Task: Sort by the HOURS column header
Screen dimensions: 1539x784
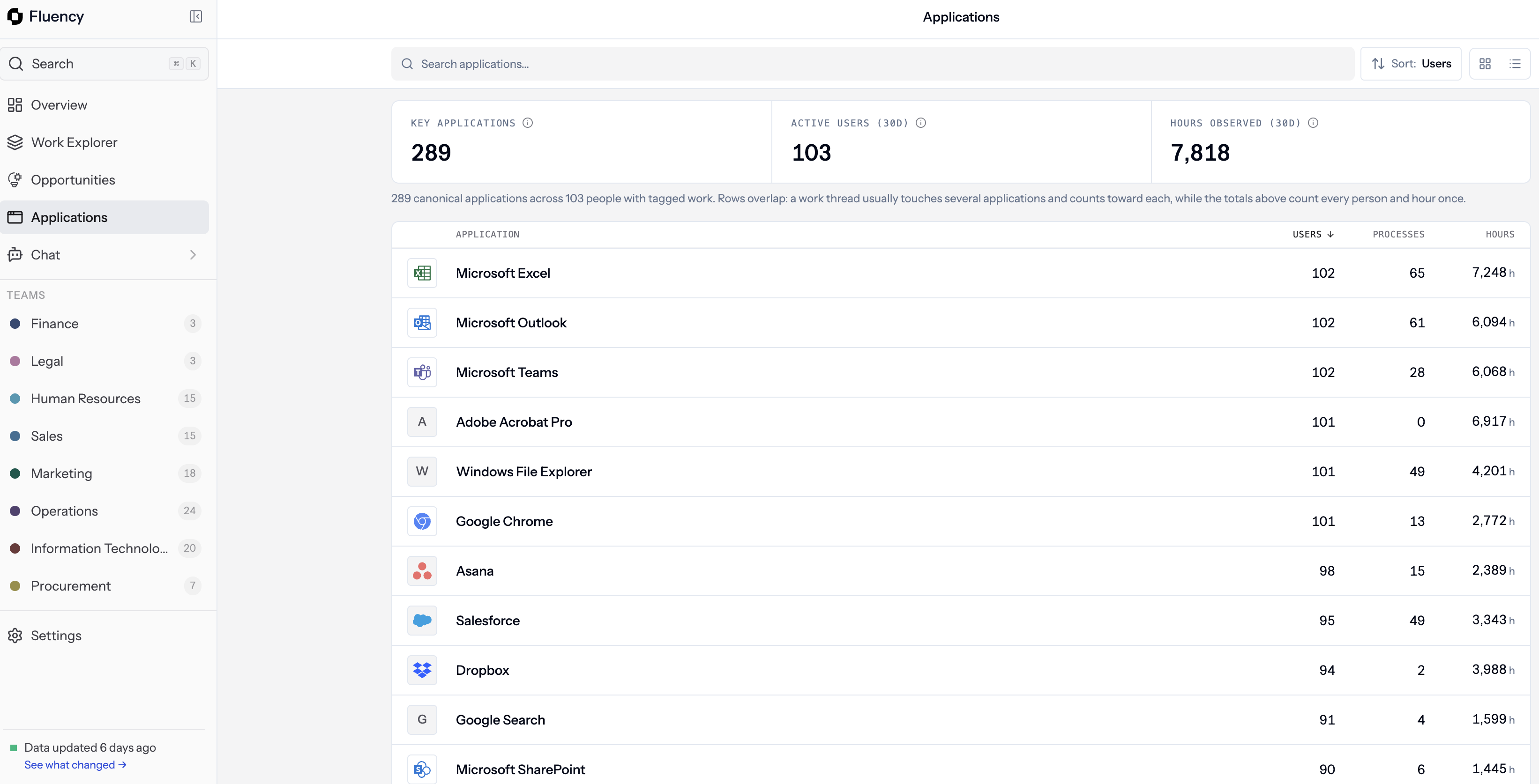Action: click(1500, 234)
